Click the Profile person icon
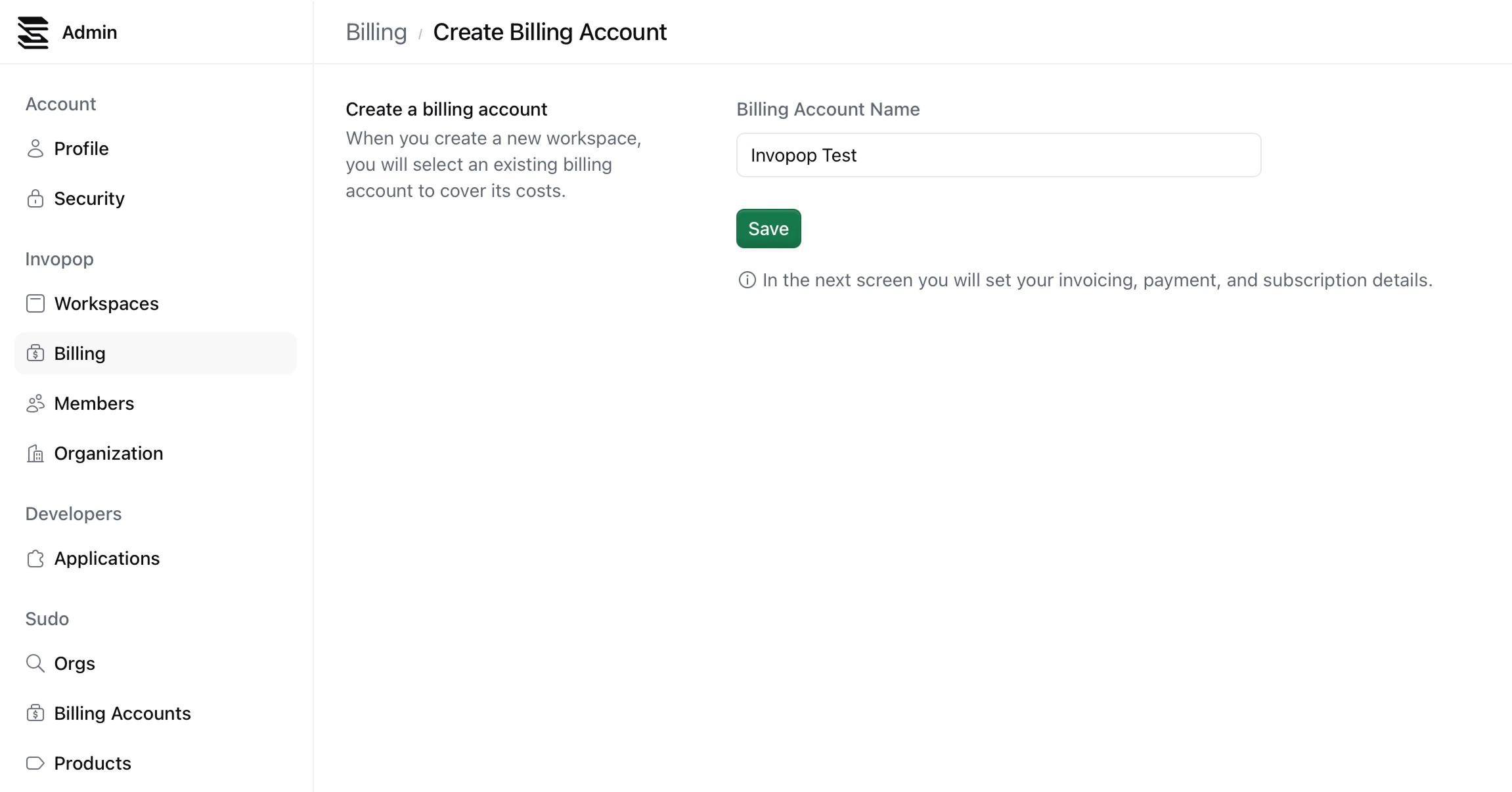Image resolution: width=1512 pixels, height=792 pixels. (x=35, y=148)
